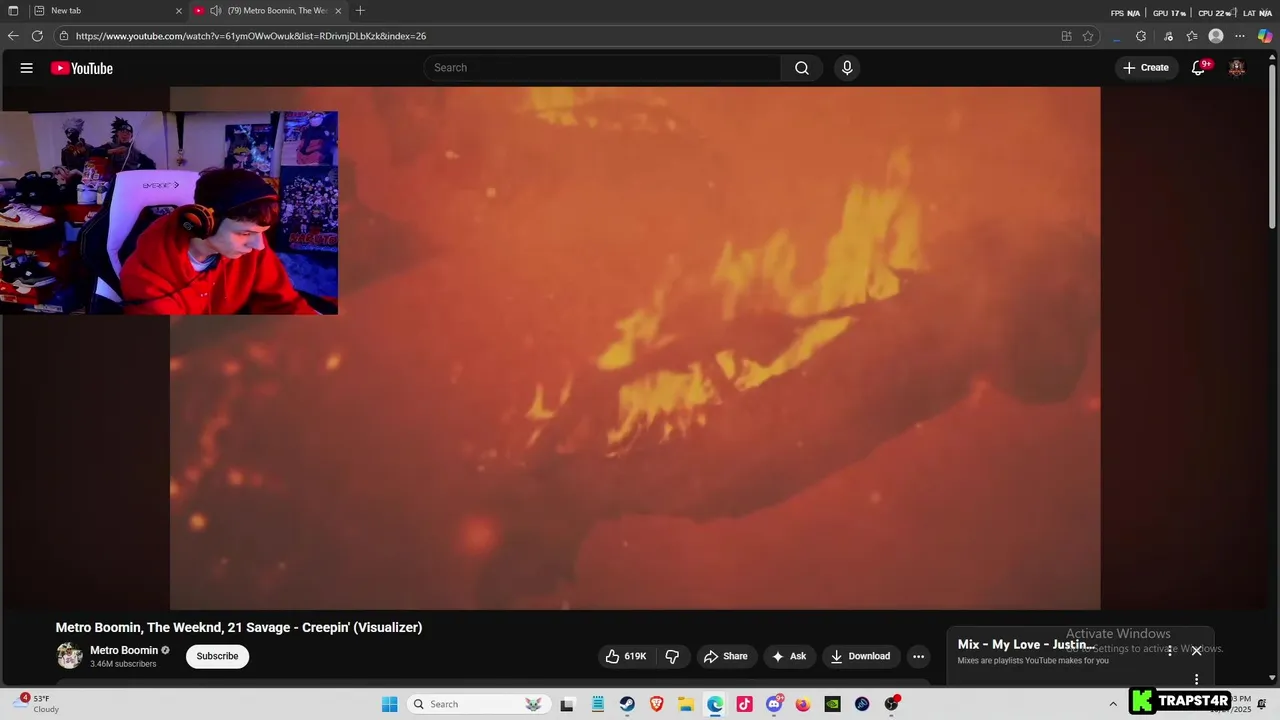The height and width of the screenshot is (720, 1280).
Task: Open weather widget showing 53°F Cloudy
Action: pyautogui.click(x=38, y=704)
